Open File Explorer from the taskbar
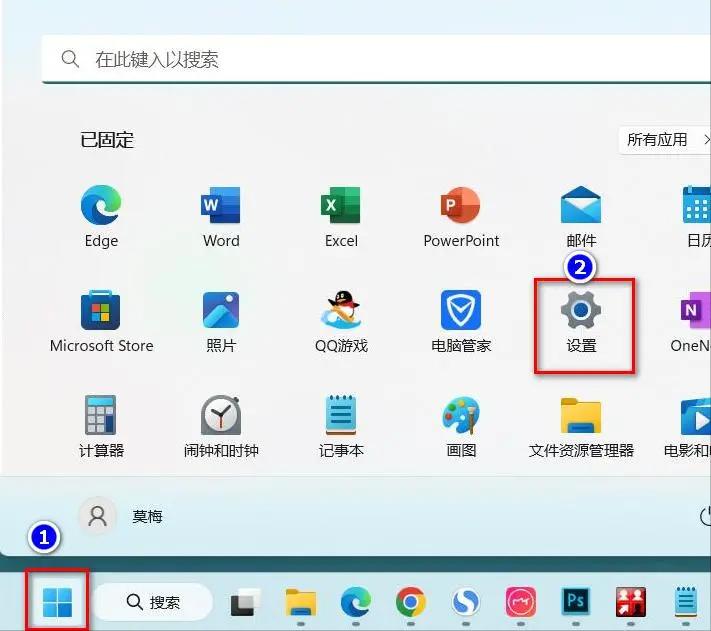Viewport: 711px width, 631px height. coord(301,602)
